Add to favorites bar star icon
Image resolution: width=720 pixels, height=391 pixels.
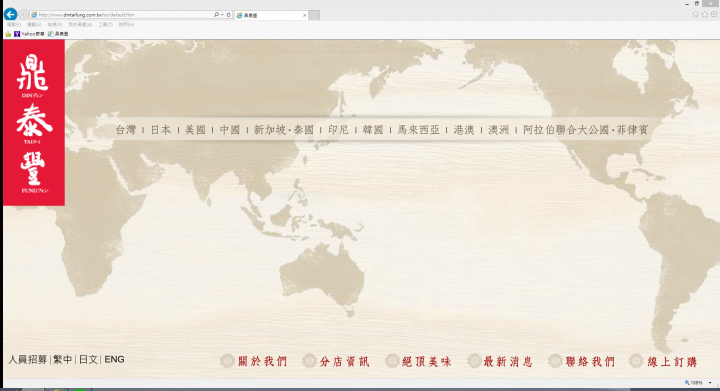pyautogui.click(x=8, y=34)
